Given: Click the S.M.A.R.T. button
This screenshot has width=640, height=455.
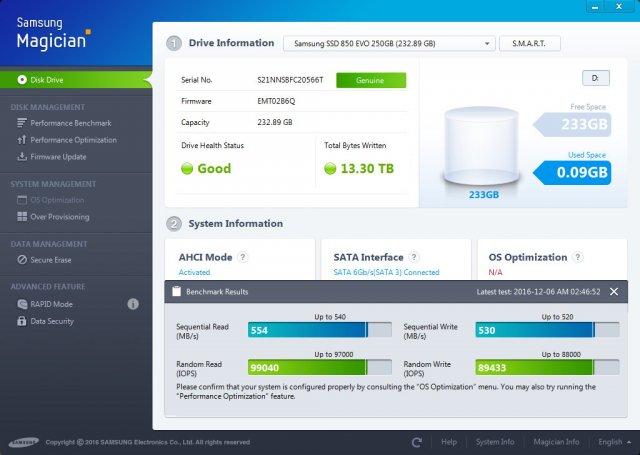Looking at the screenshot, I should coord(530,44).
